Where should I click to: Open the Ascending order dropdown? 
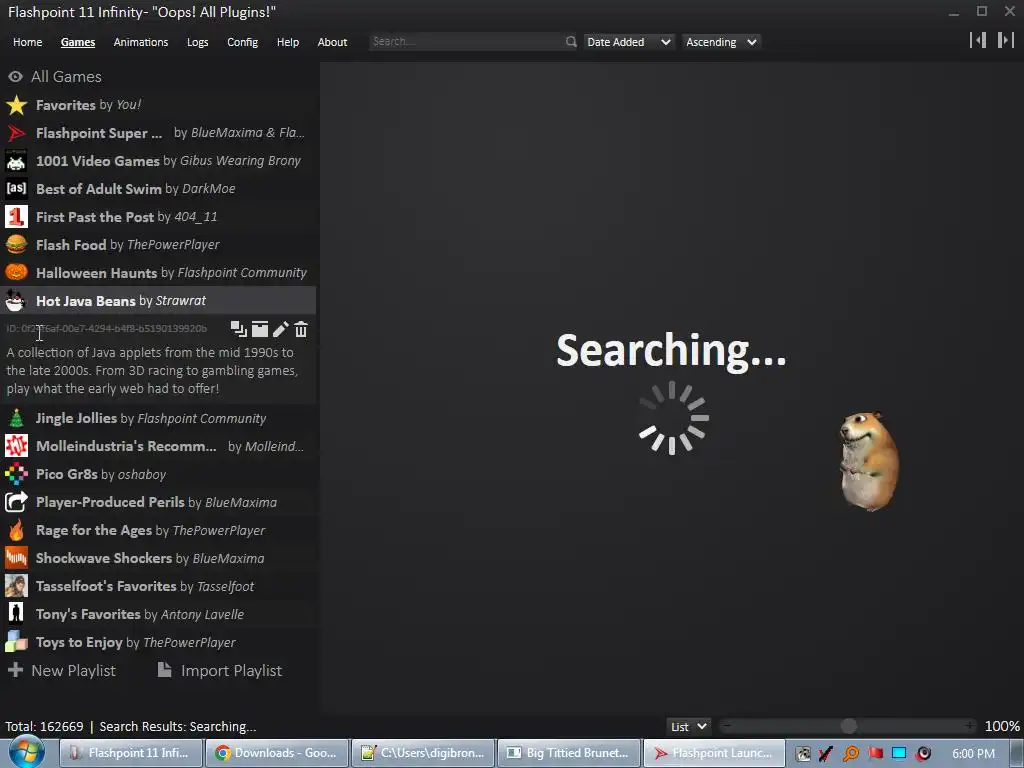tap(721, 42)
